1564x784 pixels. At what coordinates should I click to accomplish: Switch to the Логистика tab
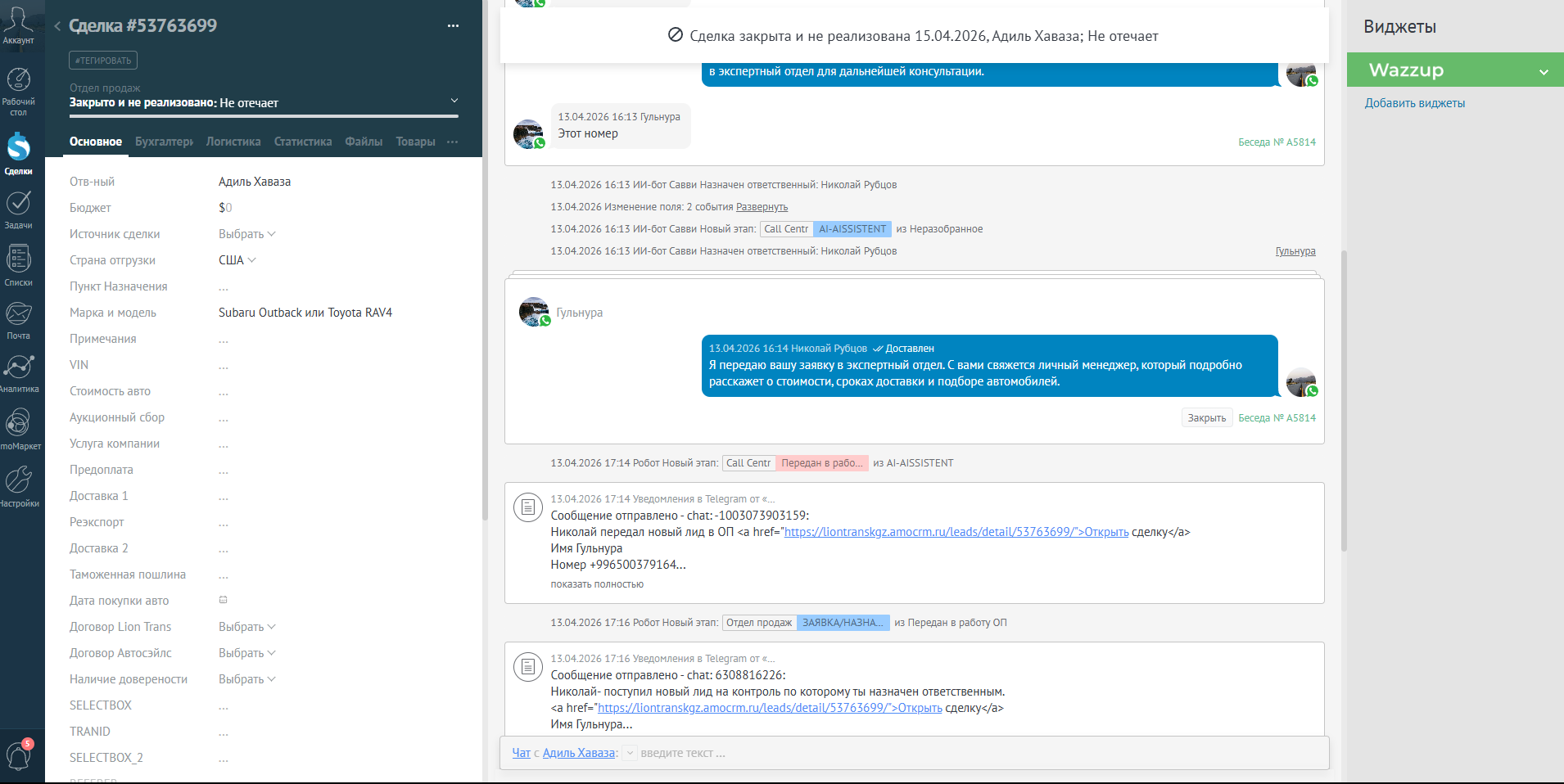point(233,142)
